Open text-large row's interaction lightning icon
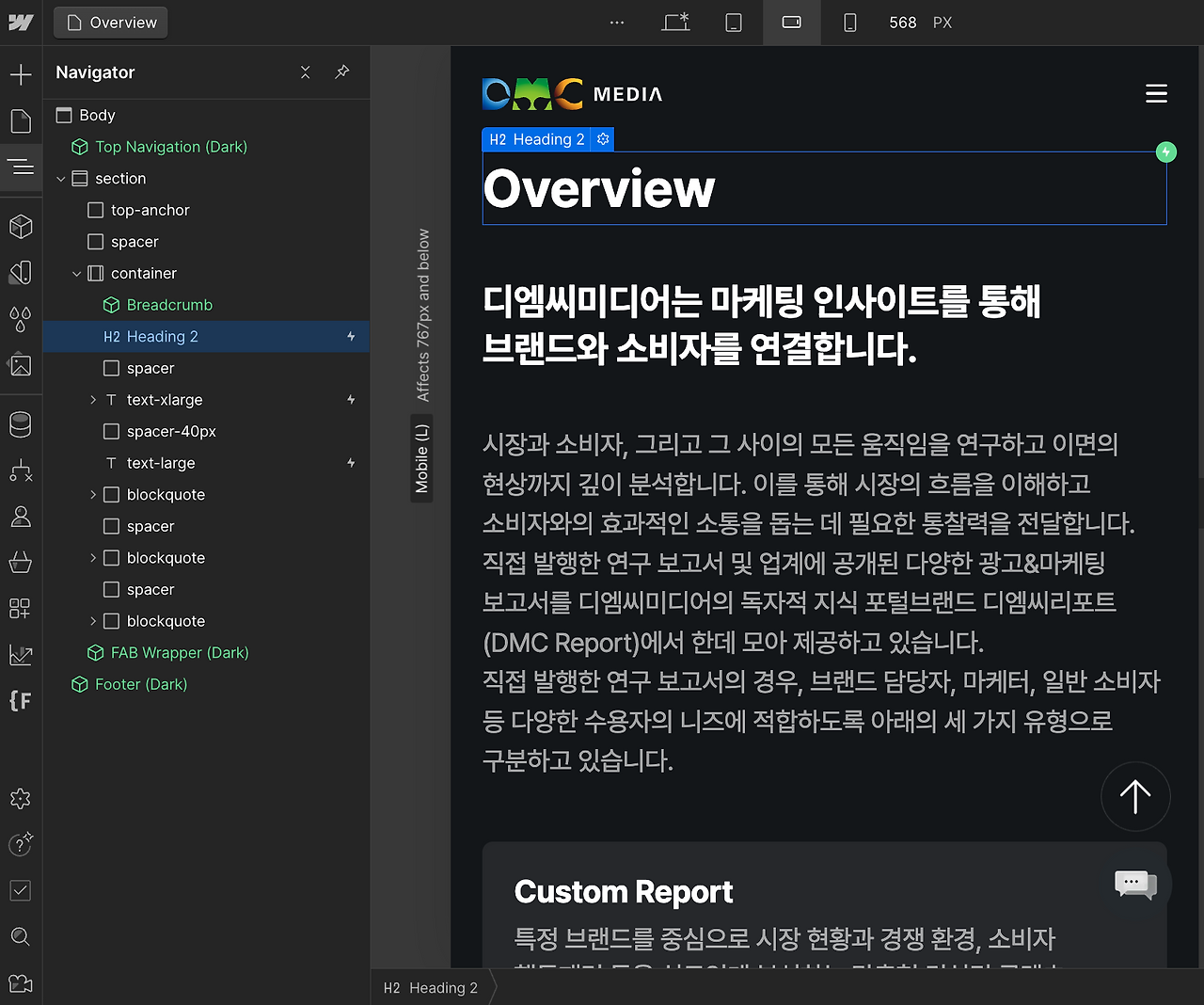Viewport: 1204px width, 1005px height. click(351, 463)
